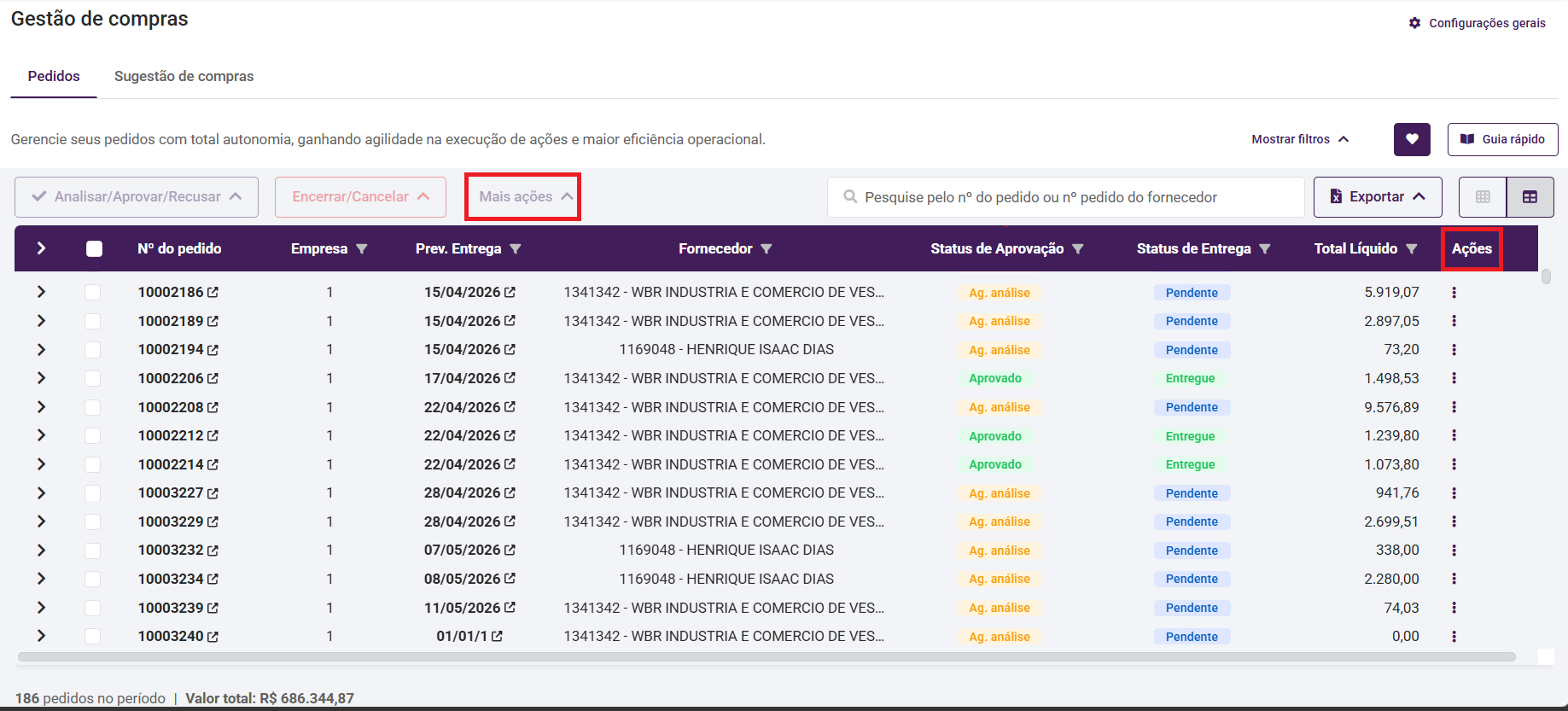Switch to Sugestão de compras tab
1568x711 pixels.
[184, 76]
